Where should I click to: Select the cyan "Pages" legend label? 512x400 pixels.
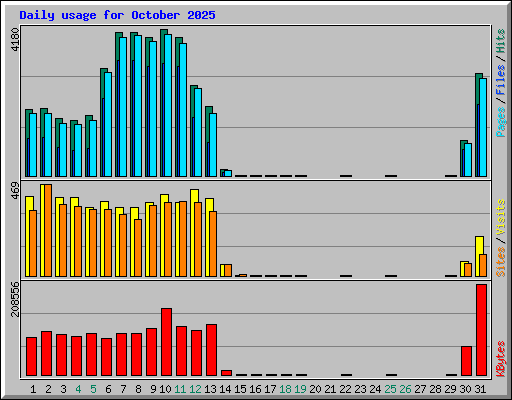coord(501,122)
